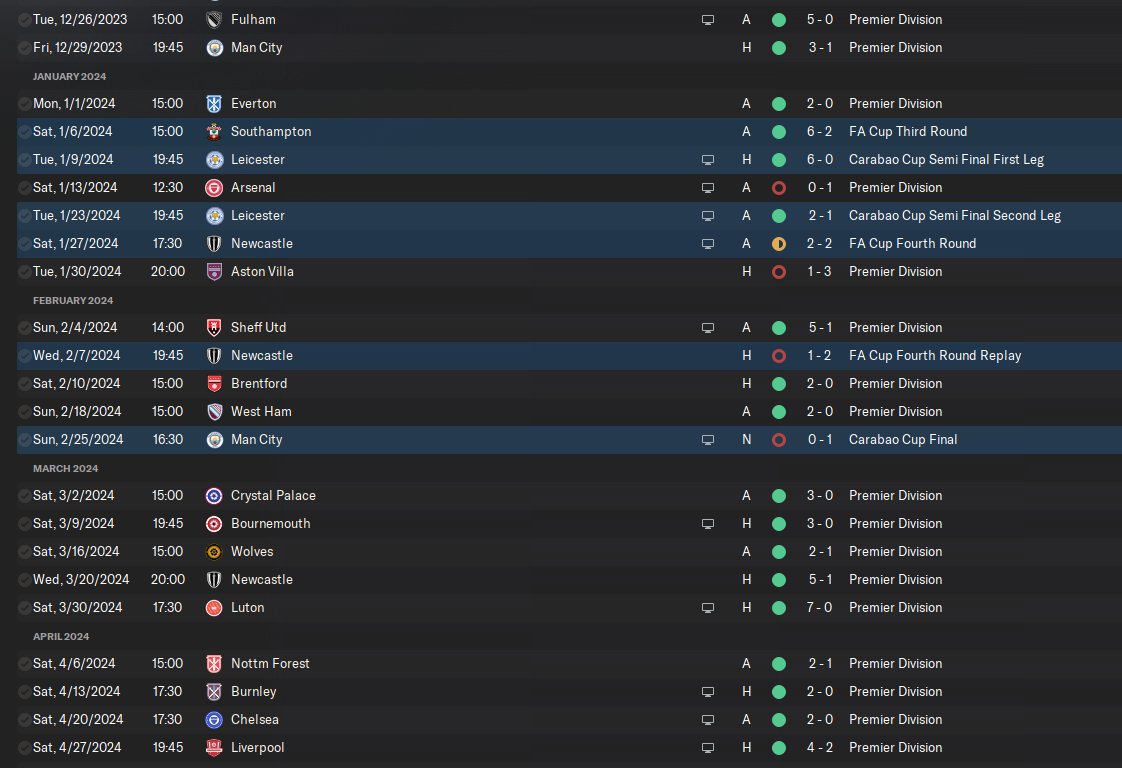Collapse the APRIL 2024 month header
1122x768 pixels.
pos(61,636)
